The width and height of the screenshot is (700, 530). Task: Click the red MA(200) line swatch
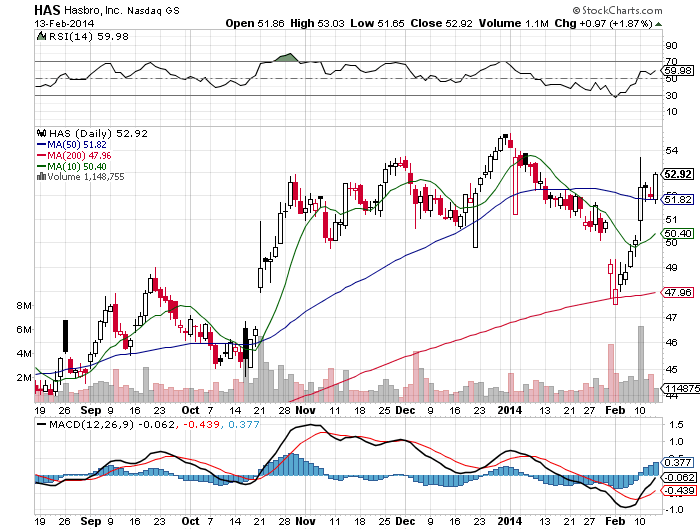42,156
